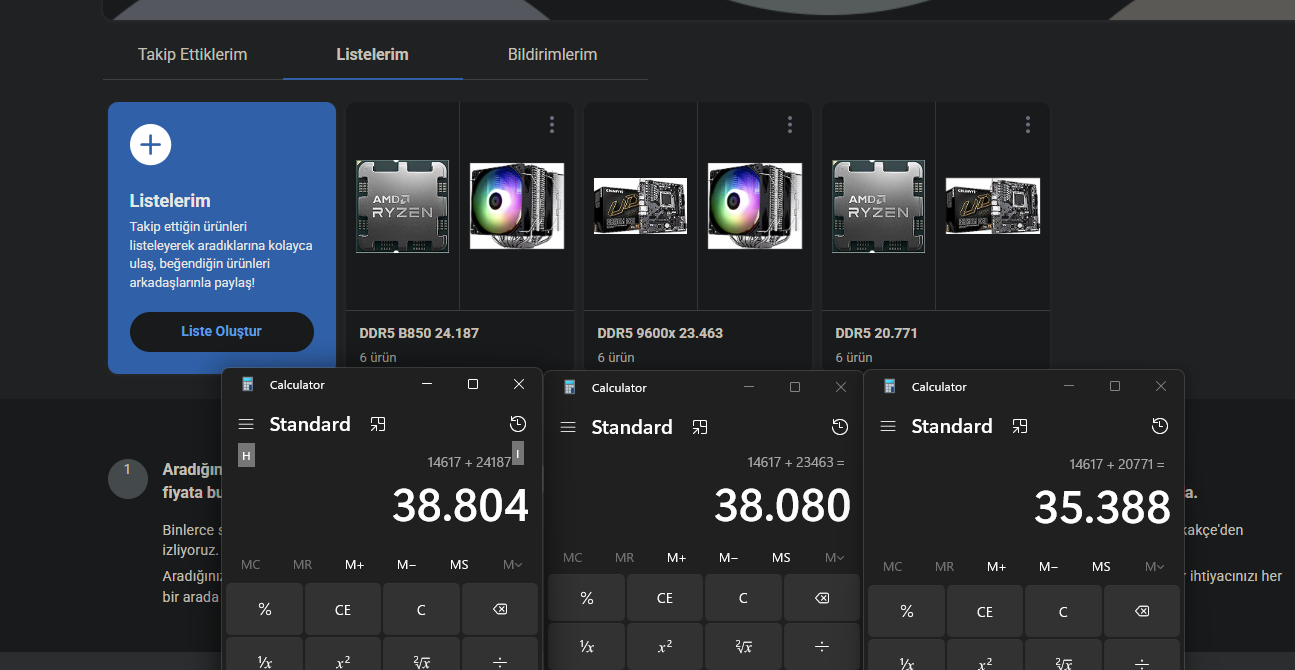Click expression 14617 + 23463 =
This screenshot has width=1295, height=670.
pyautogui.click(x=796, y=462)
